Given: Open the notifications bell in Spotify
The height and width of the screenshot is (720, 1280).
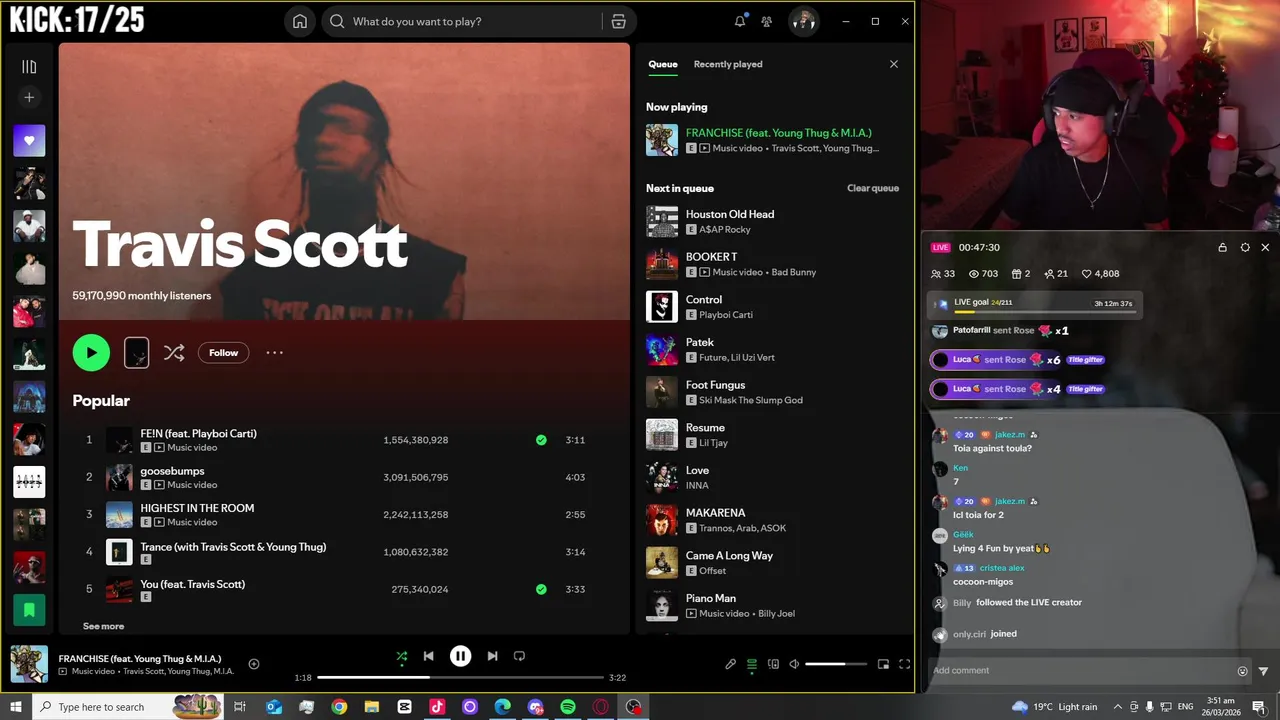Looking at the screenshot, I should tap(740, 21).
